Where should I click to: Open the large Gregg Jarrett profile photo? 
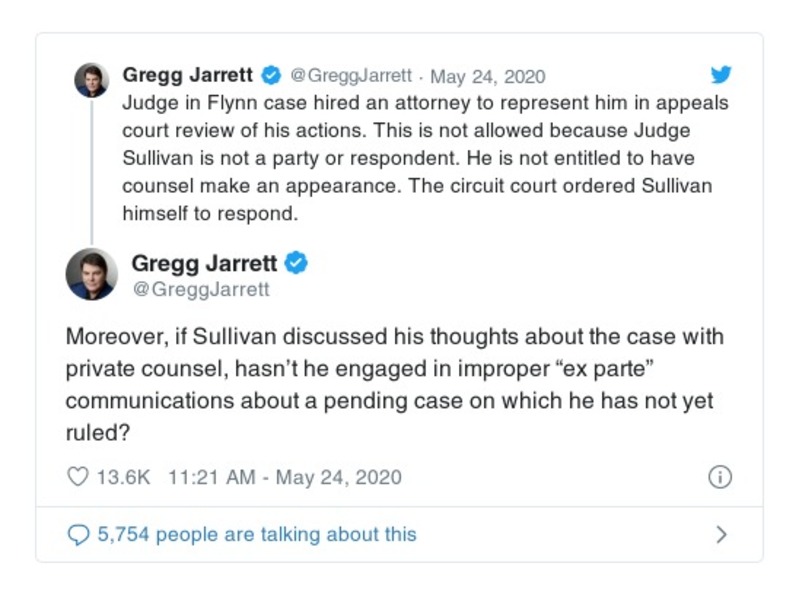[x=91, y=274]
